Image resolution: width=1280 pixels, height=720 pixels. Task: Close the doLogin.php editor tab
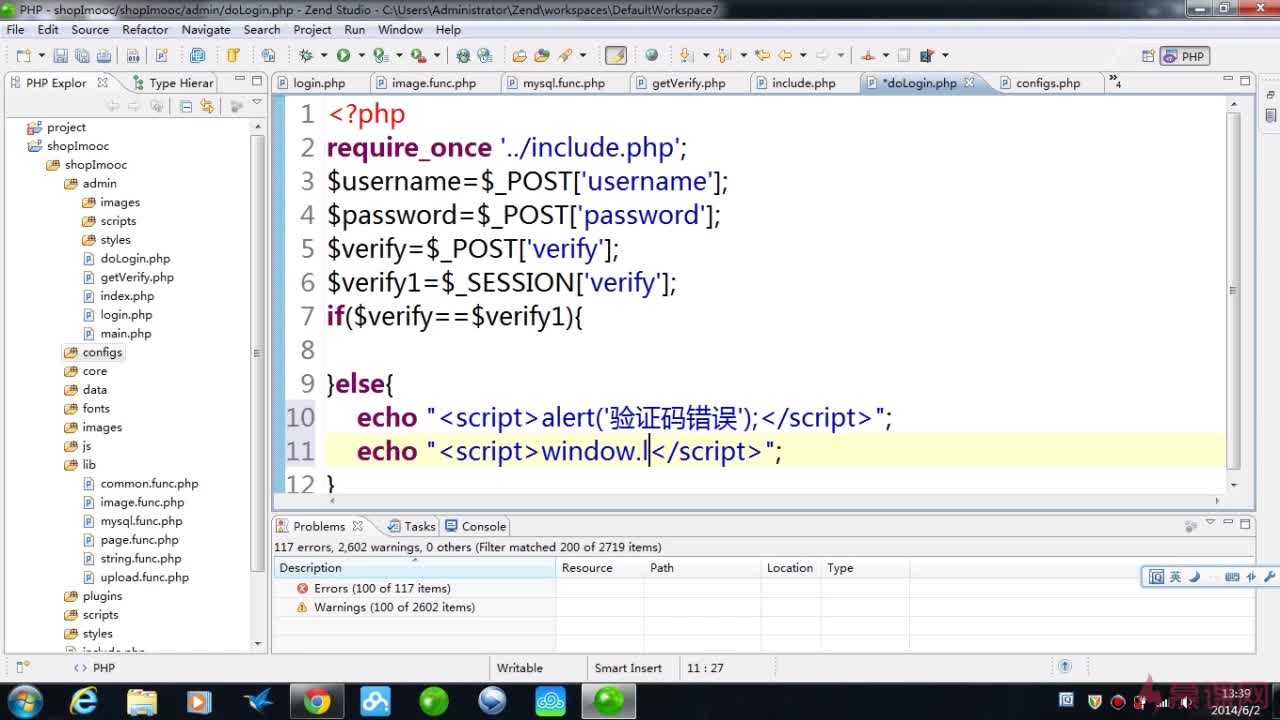(x=969, y=83)
